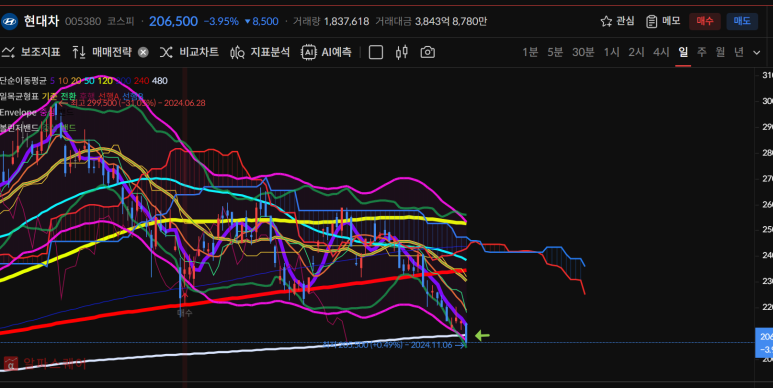The height and width of the screenshot is (388, 773).
Task: Toggle the 240-period moving average
Action: point(141,80)
